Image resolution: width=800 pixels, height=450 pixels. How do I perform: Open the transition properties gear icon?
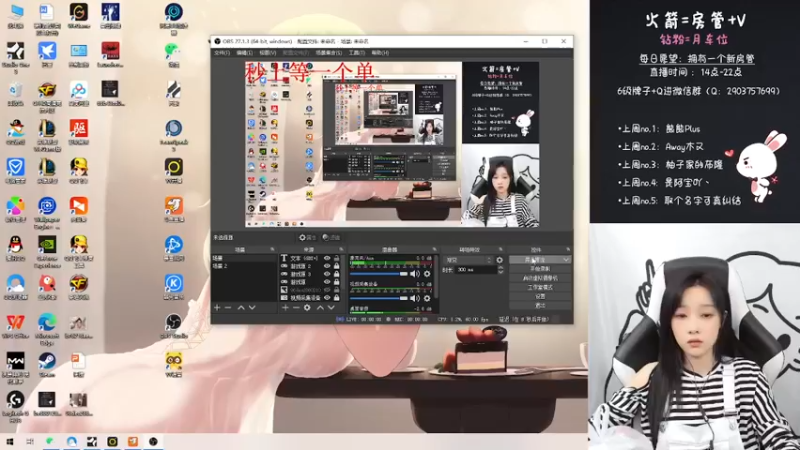tap(499, 260)
